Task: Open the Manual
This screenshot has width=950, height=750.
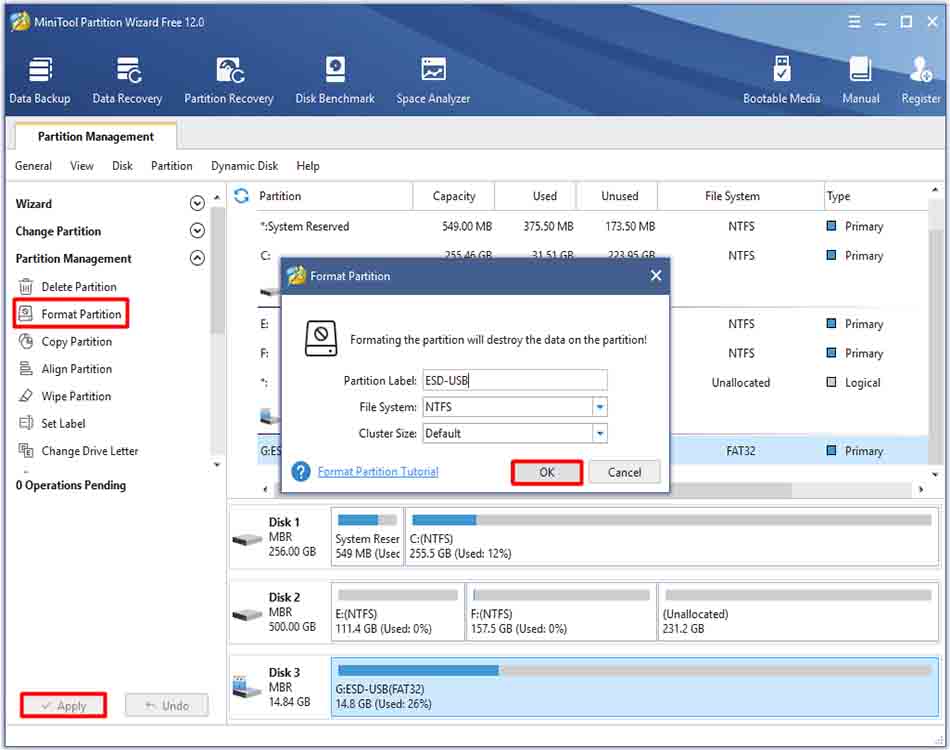Action: [x=860, y=81]
